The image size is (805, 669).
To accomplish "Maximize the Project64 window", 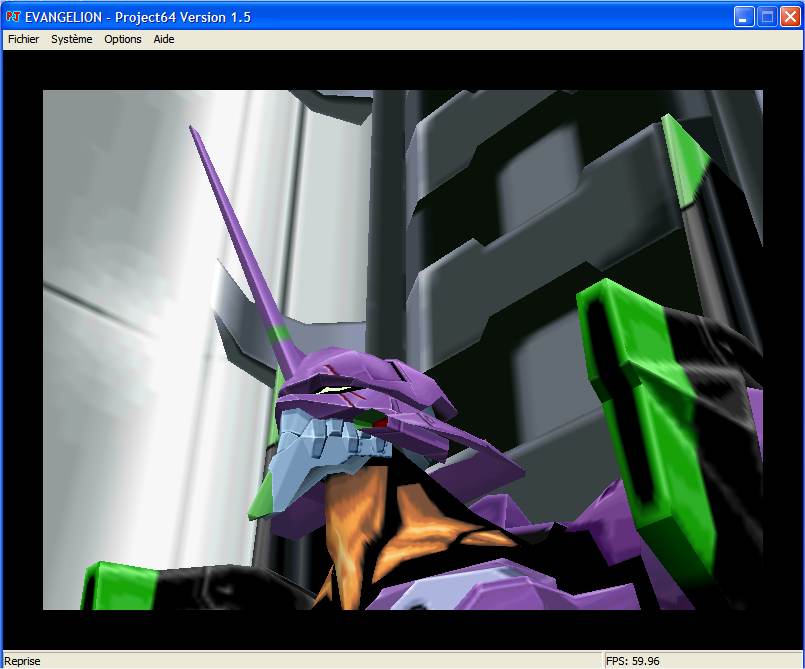I will coord(767,17).
